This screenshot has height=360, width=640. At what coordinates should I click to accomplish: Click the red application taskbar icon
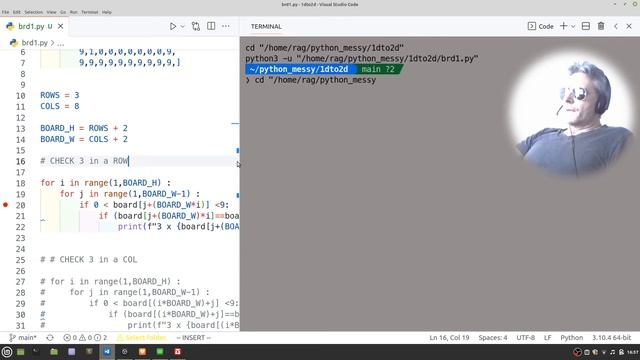click(178, 352)
